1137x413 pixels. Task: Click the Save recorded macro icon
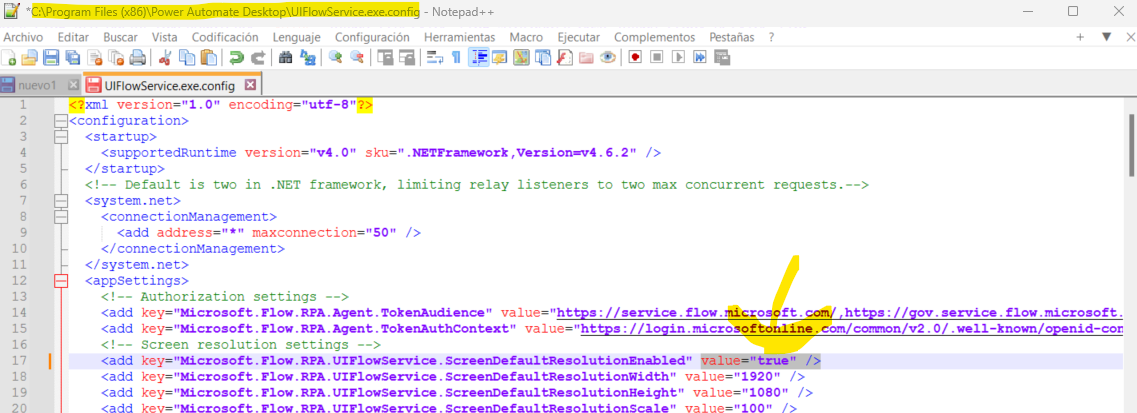[722, 58]
